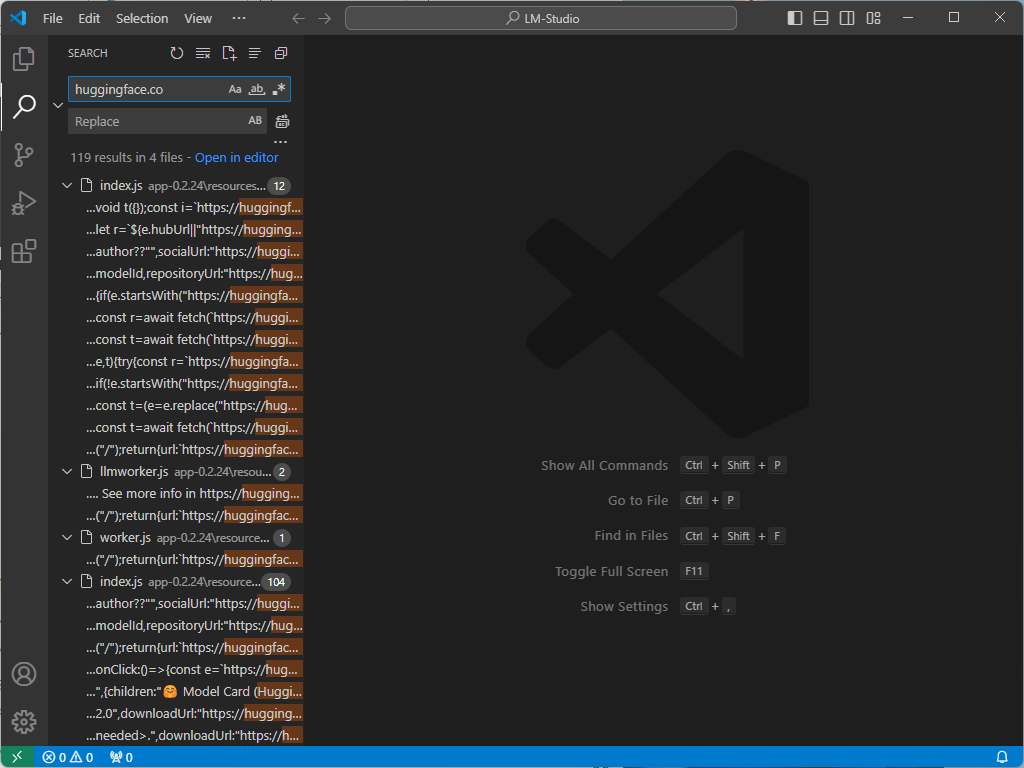Open result '...needed>.",downloadUrl:"https://'
The width and height of the screenshot is (1024, 768).
coord(194,735)
